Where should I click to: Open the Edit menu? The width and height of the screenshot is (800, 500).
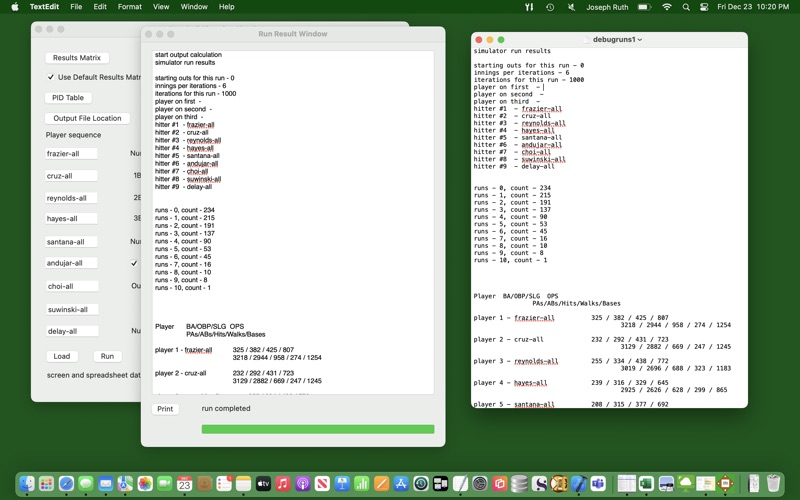point(100,7)
